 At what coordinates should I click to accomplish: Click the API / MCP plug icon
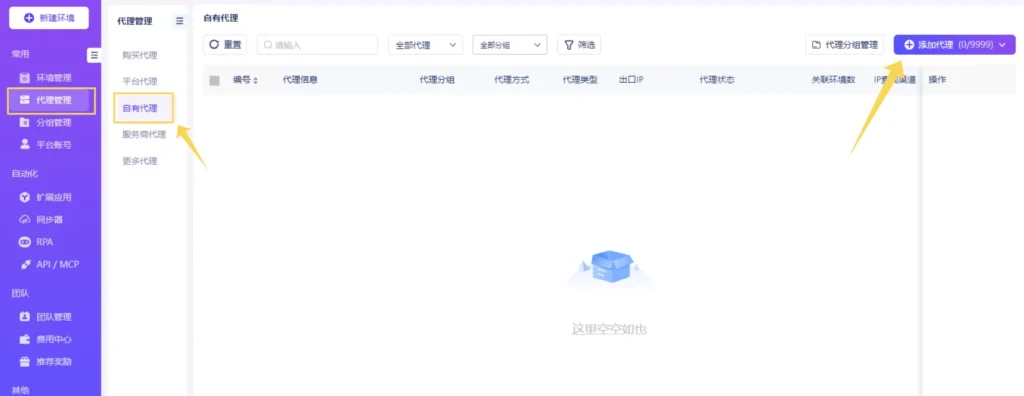click(x=25, y=264)
